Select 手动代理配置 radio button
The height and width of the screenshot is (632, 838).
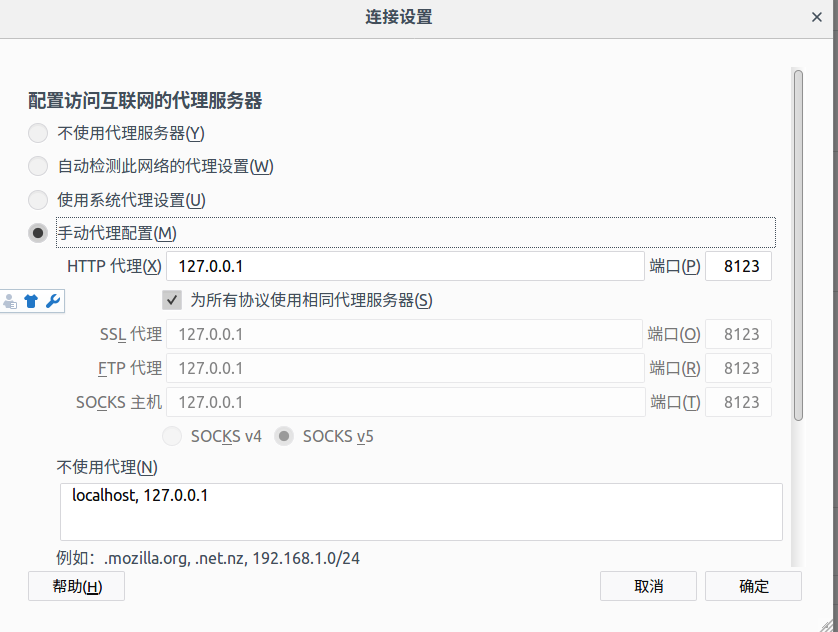[x=38, y=233]
